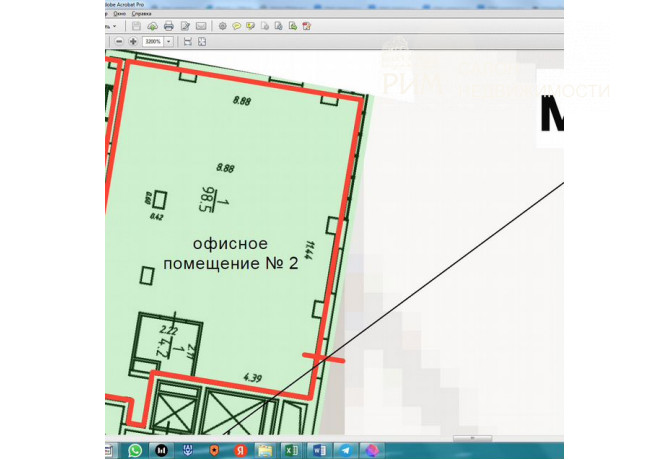Open Excel from the taskbar
Image resolution: width=670 pixels, height=460 pixels.
click(291, 451)
